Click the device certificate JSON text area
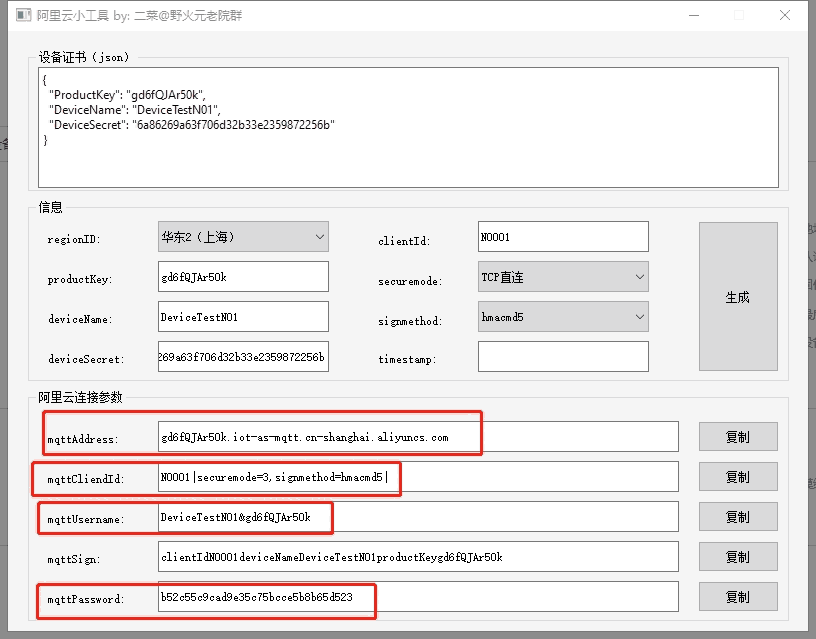Screen dimensions: 816x639 coord(408,127)
